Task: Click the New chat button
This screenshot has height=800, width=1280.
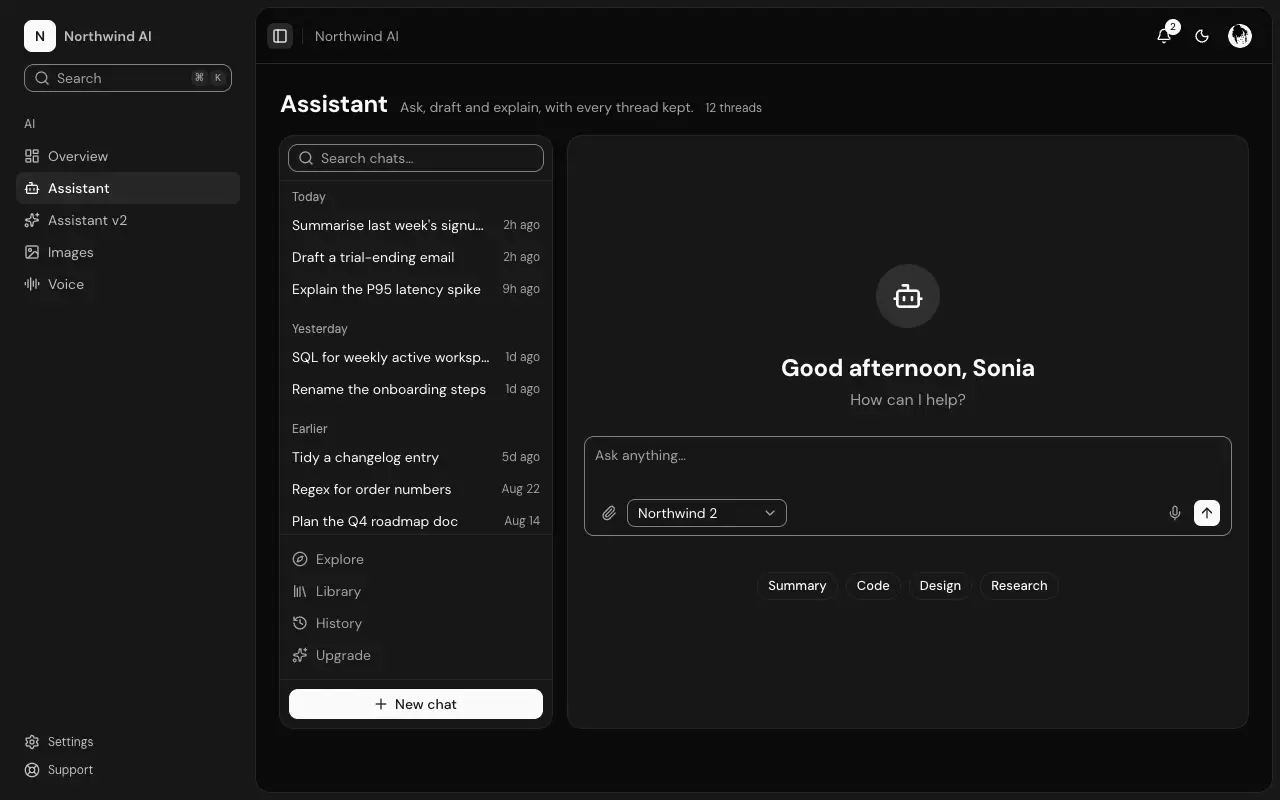Action: 416,704
